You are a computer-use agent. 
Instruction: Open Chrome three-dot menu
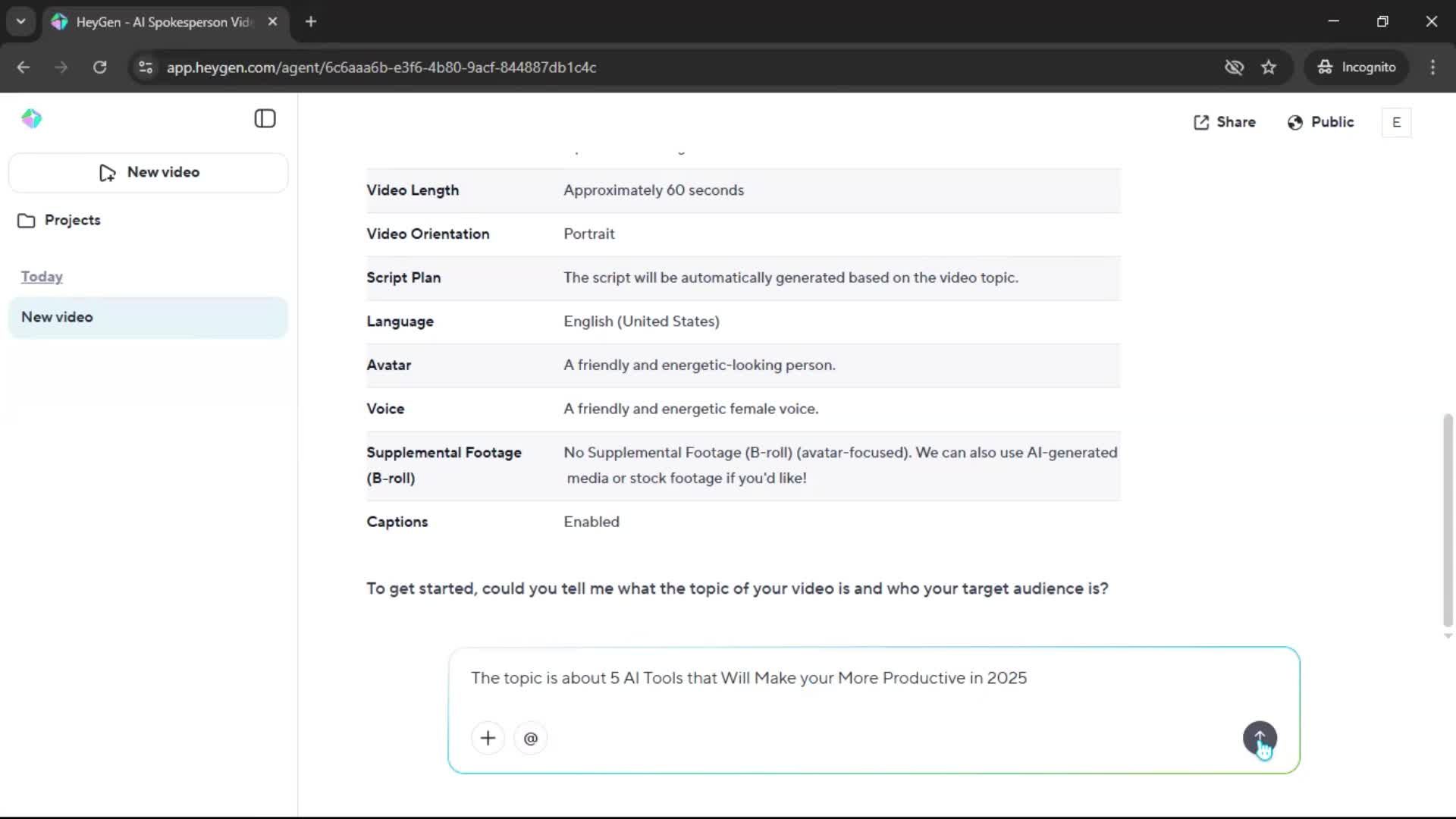1432,67
